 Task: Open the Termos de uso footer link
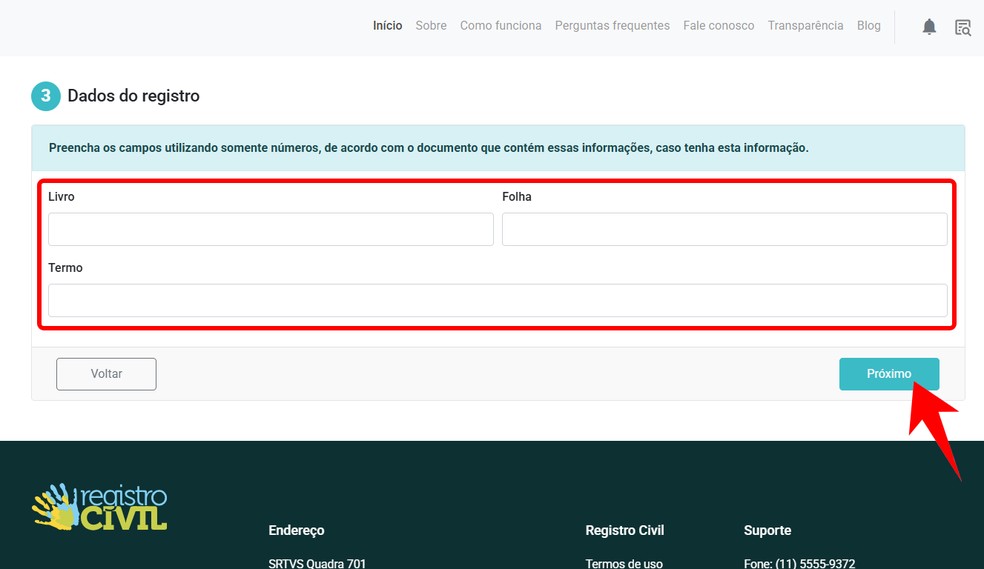click(x=624, y=563)
